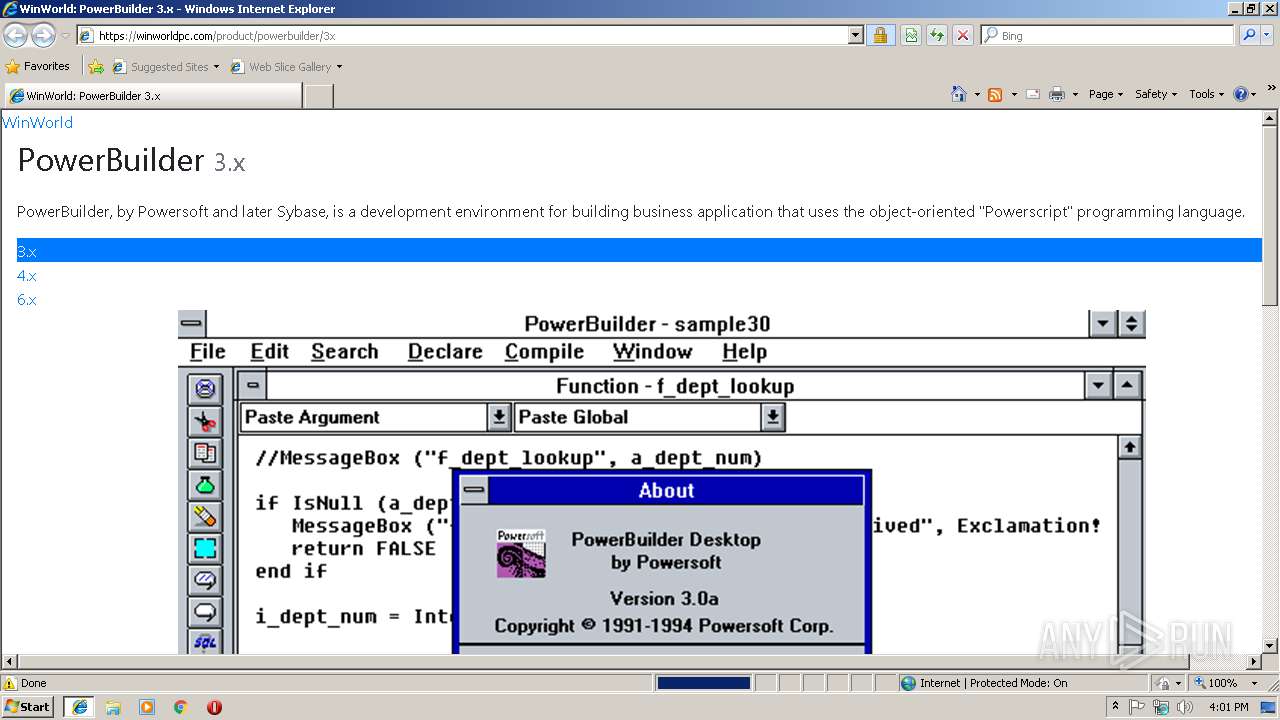Screen dimensions: 1280x720
Task: Click Internet Protected Mode status zone
Action: (984, 683)
